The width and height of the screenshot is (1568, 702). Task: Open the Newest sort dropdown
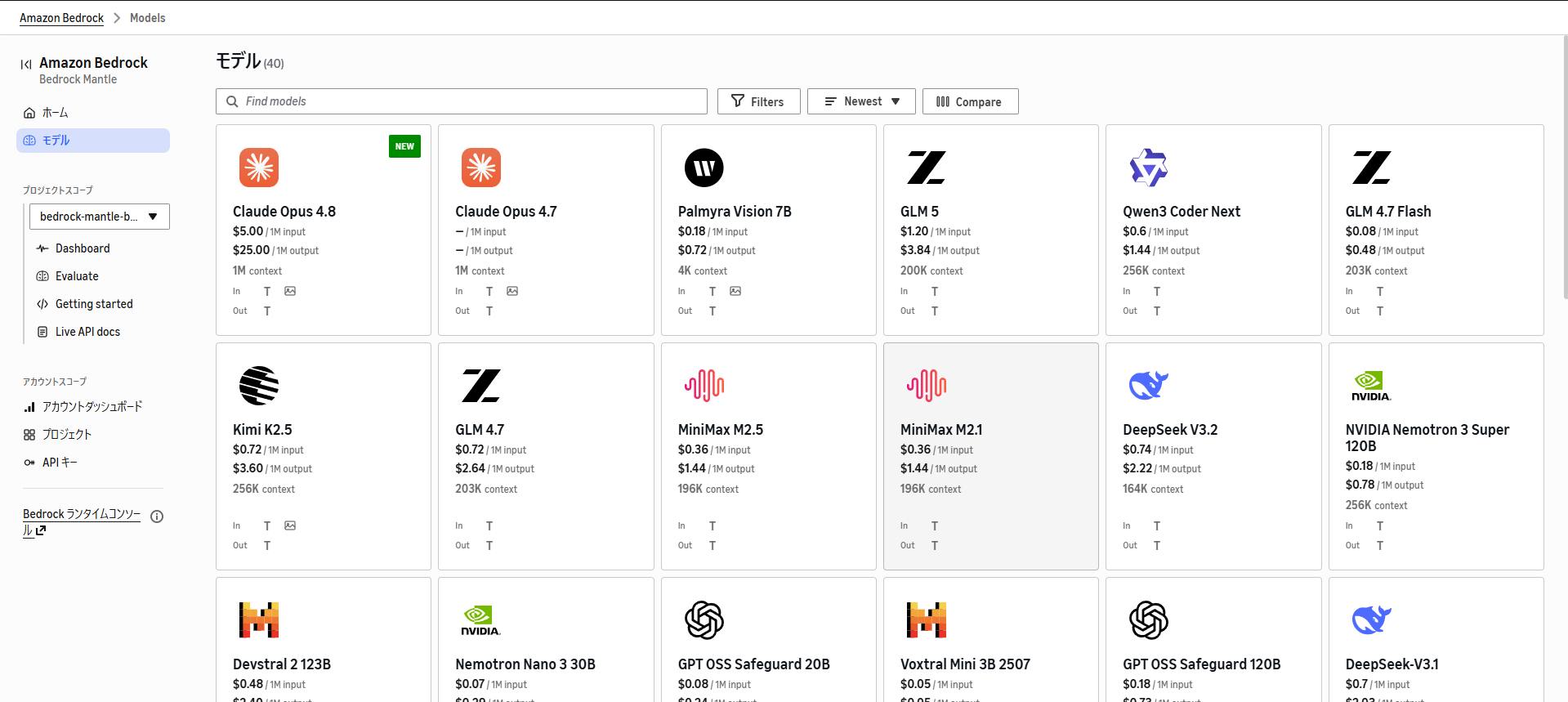click(x=861, y=101)
